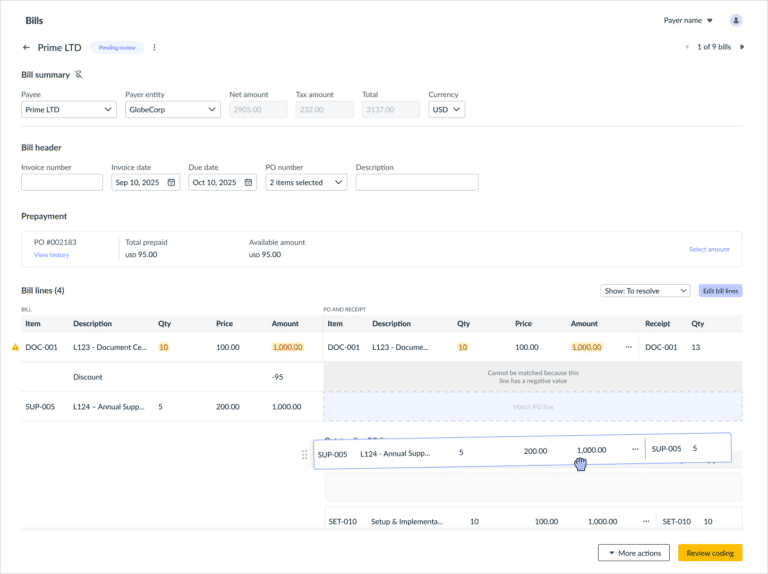768x574 pixels.
Task: Click the Invoice number input field
Action: (x=62, y=183)
